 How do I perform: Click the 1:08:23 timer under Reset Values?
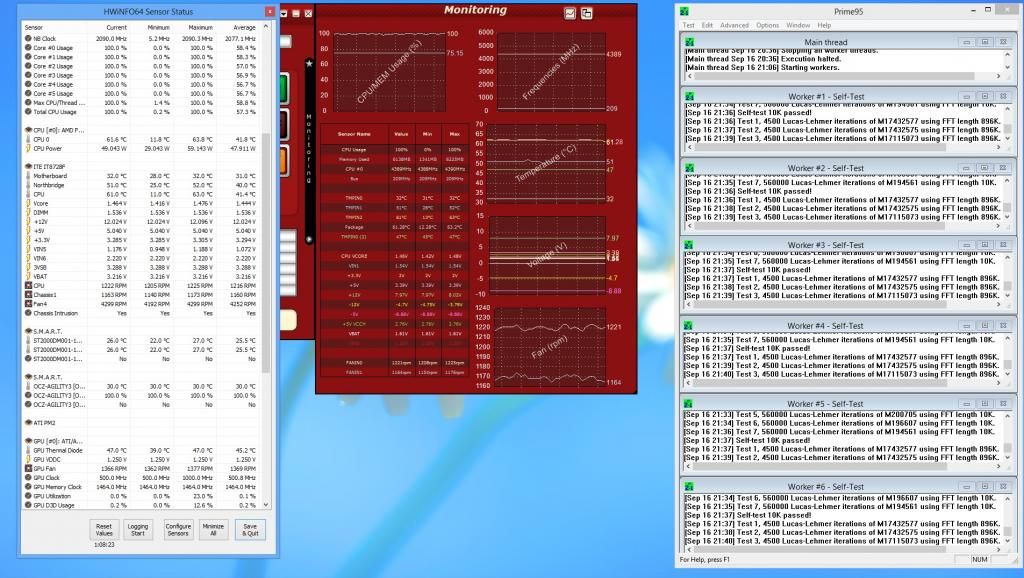(104, 545)
